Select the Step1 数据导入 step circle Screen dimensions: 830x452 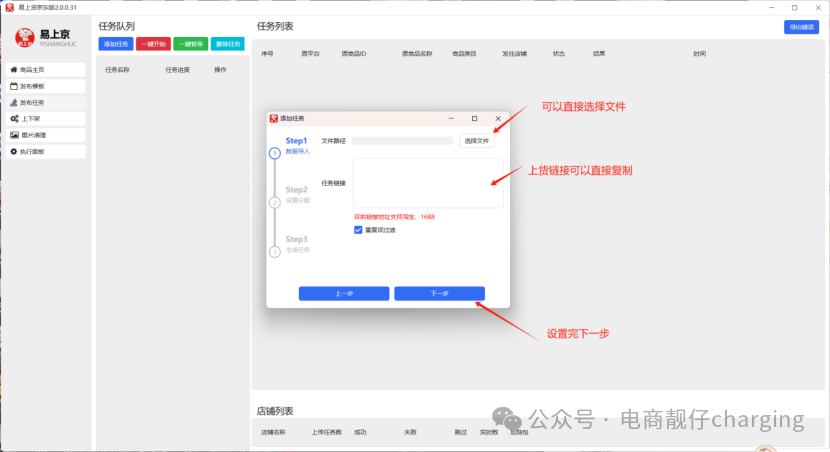coord(275,153)
